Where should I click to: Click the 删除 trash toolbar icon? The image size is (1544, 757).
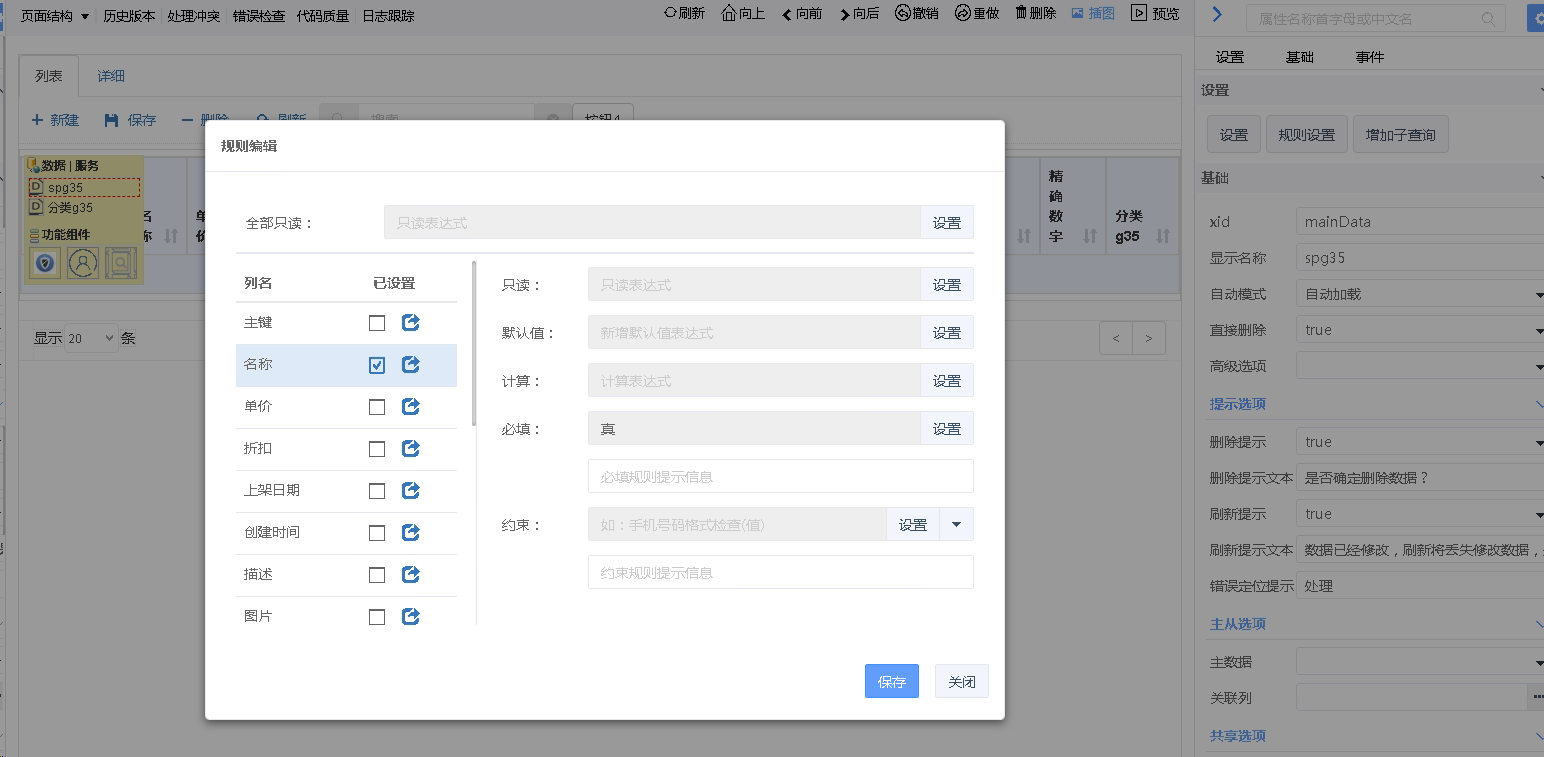1021,14
